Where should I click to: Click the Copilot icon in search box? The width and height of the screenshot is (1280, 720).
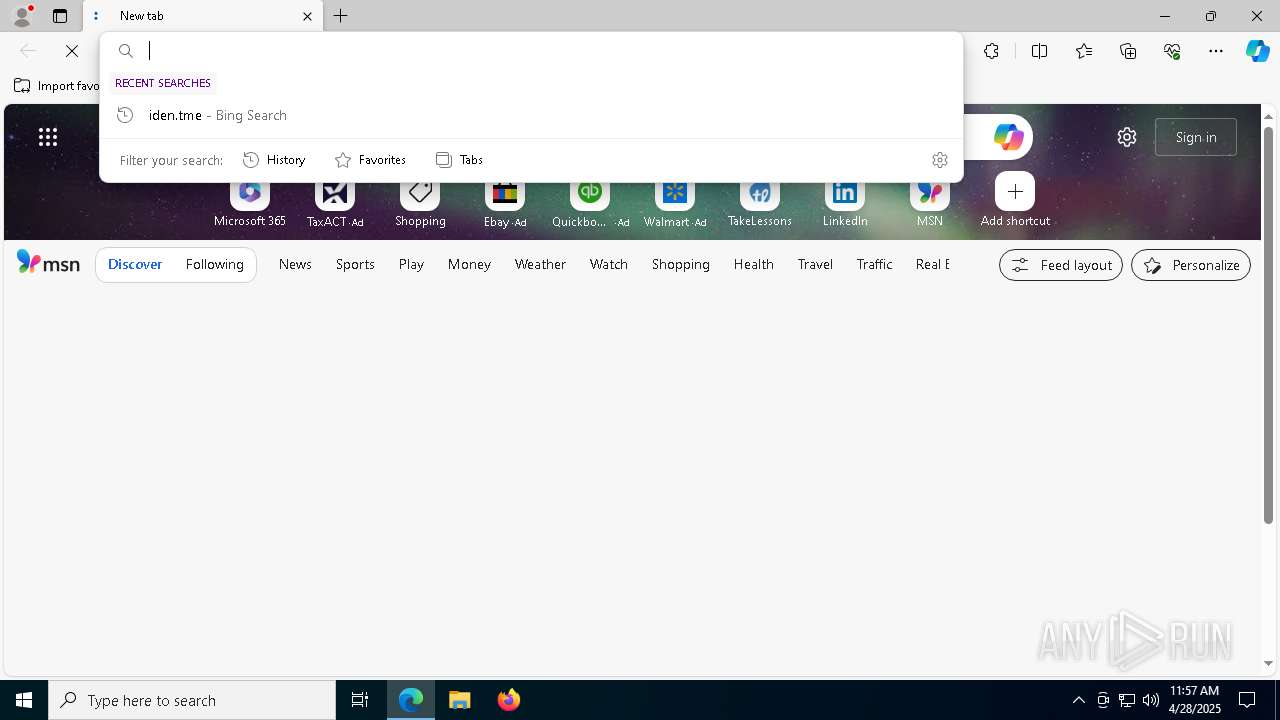click(x=1008, y=137)
